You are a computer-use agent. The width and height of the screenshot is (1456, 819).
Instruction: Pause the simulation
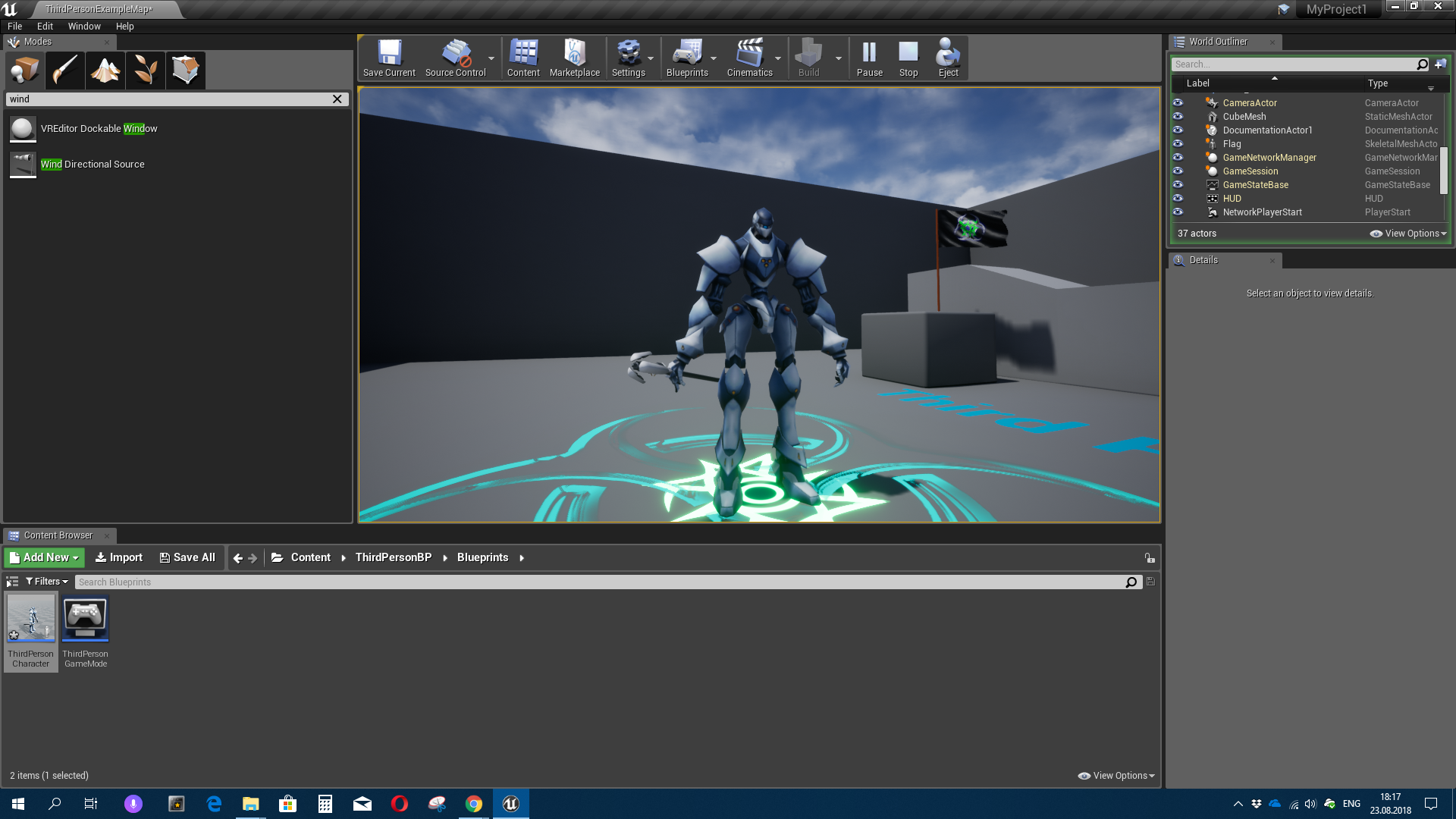tap(870, 58)
